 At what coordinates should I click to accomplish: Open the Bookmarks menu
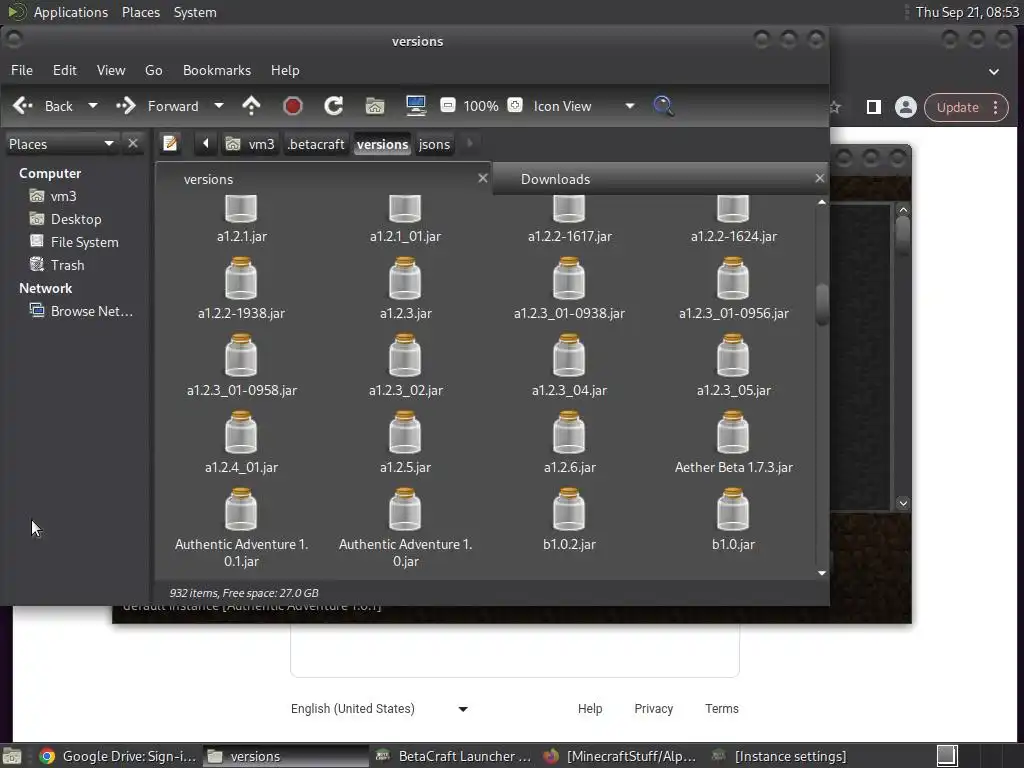click(217, 70)
